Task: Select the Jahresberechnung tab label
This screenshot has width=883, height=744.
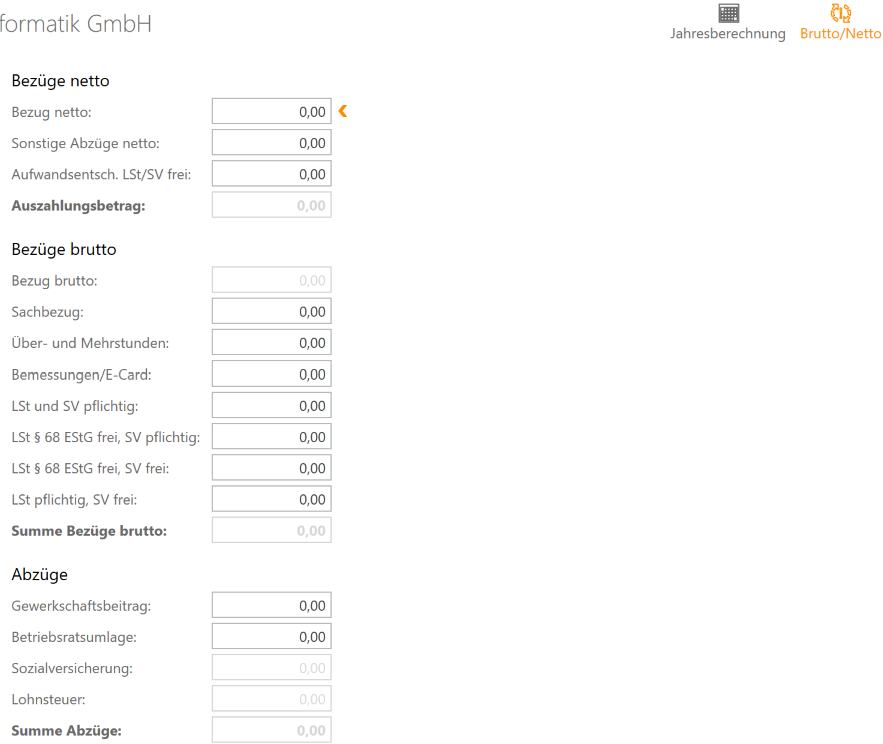Action: pos(727,34)
